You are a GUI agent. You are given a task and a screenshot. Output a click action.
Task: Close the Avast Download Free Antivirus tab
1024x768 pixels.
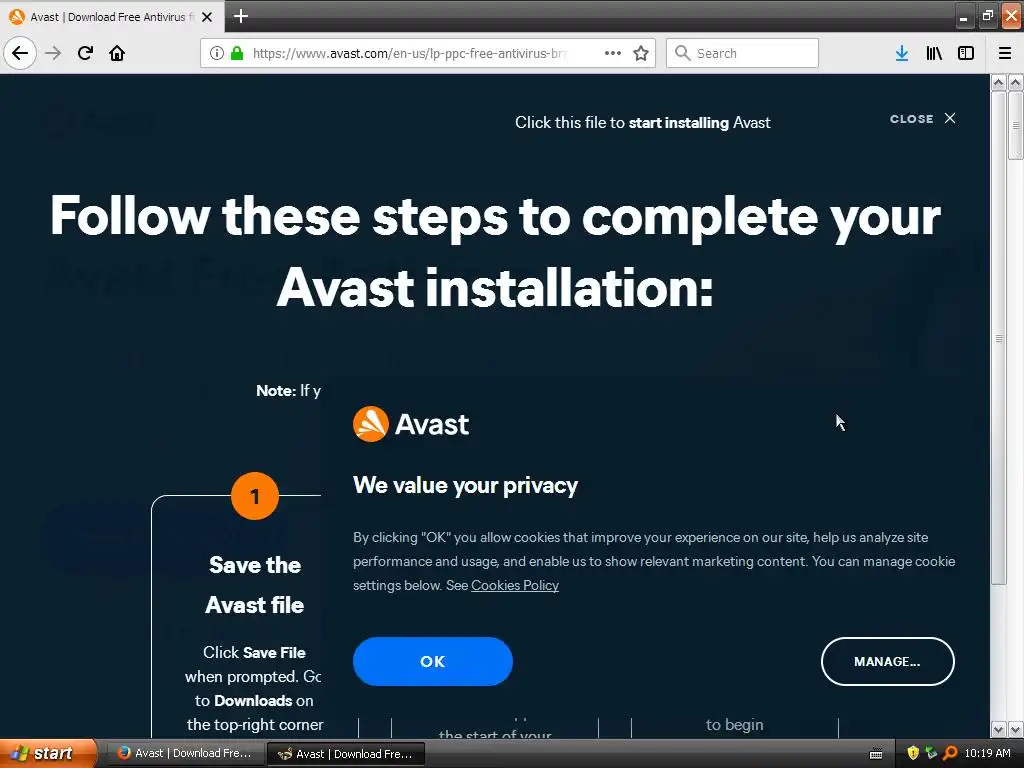coord(207,17)
